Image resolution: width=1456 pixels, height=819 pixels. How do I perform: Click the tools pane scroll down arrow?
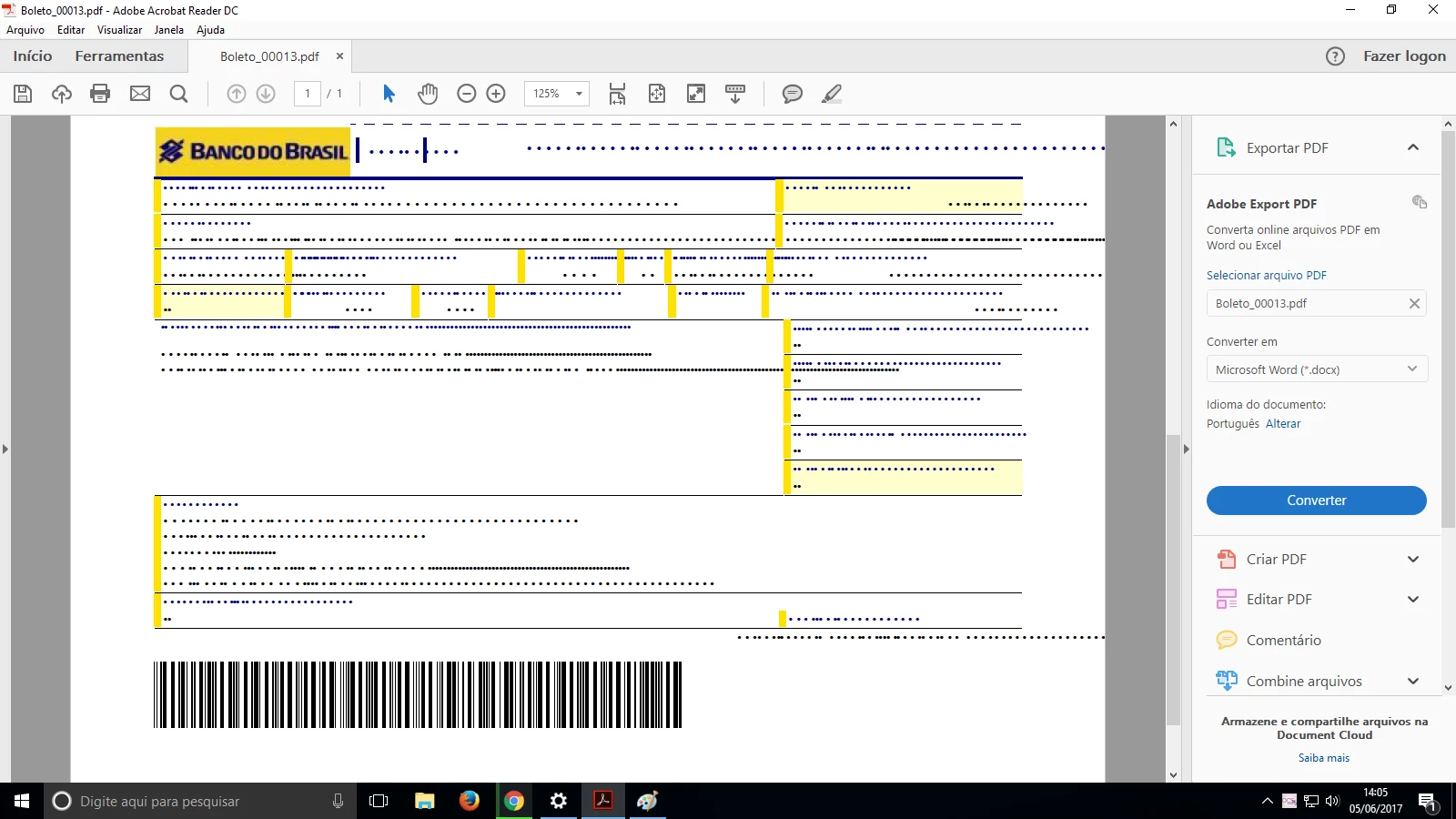[1448, 688]
